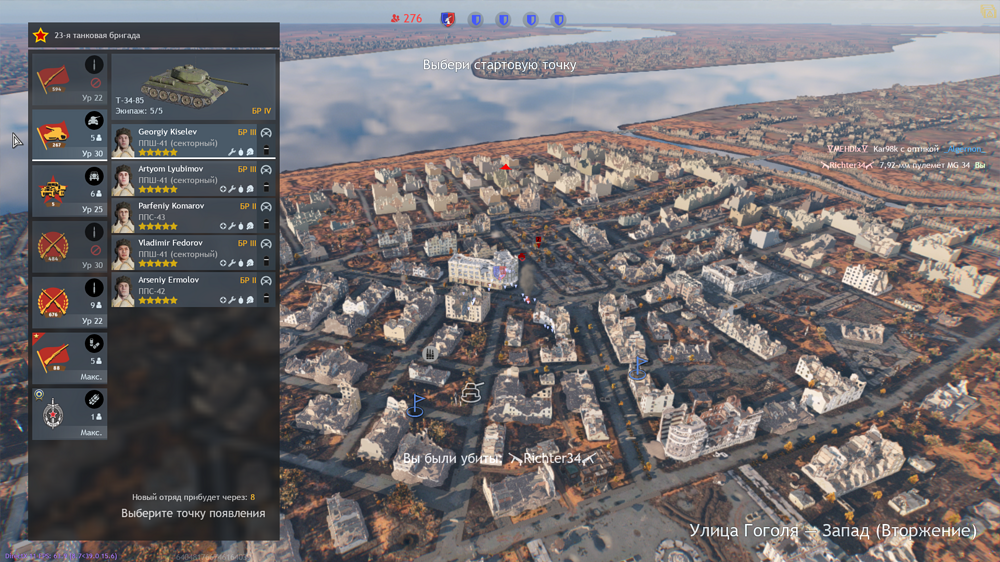This screenshot has height=562, width=1000.
Task: Select the rifle flag squad numbered 88
Action: 70,358
